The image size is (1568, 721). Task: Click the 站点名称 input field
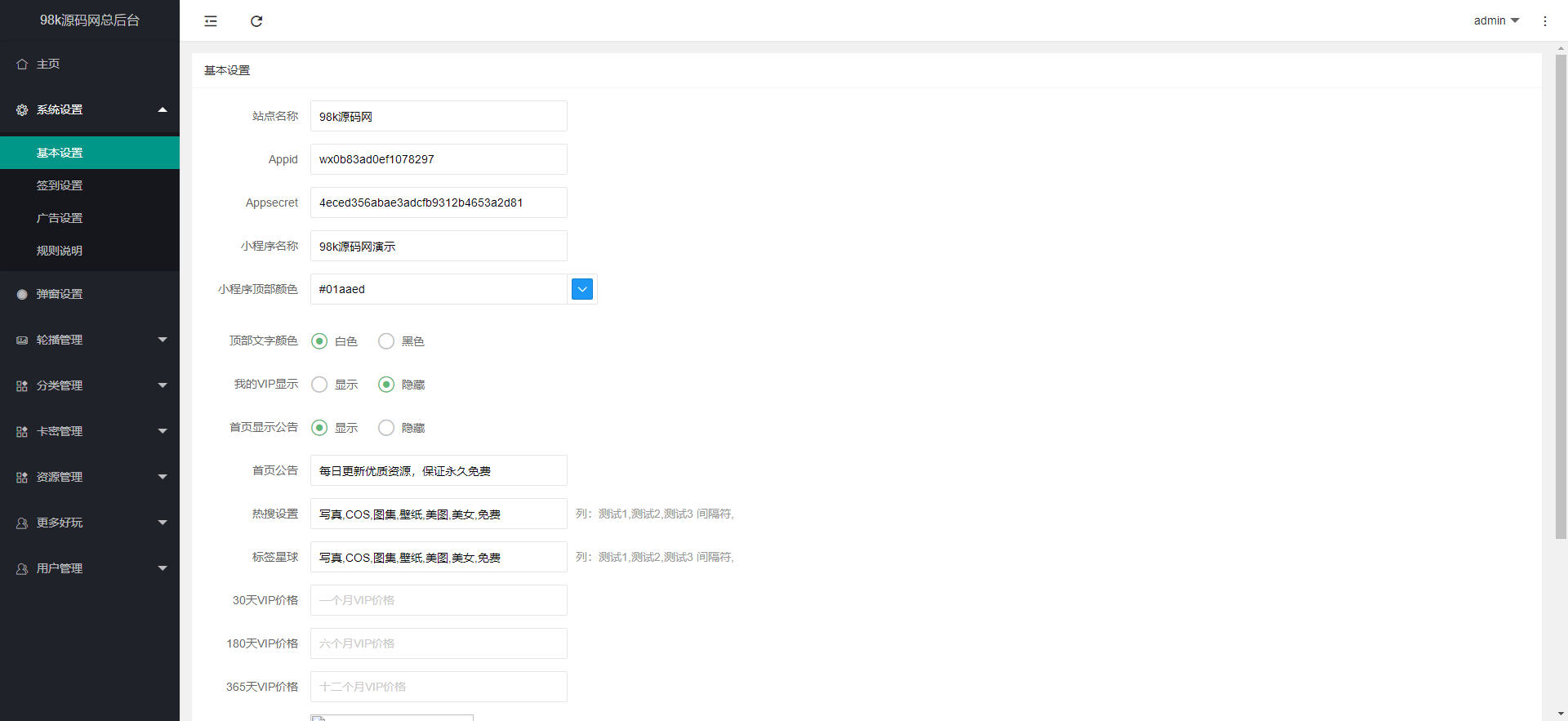439,116
